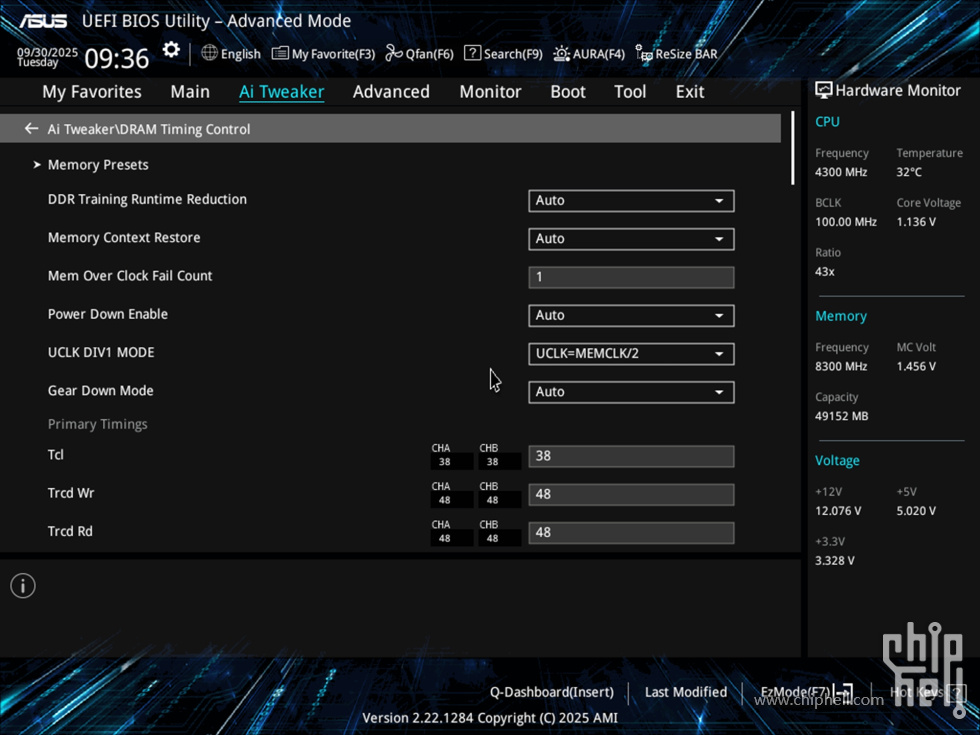Click the settings gear icon
The image size is (980, 735).
171,50
